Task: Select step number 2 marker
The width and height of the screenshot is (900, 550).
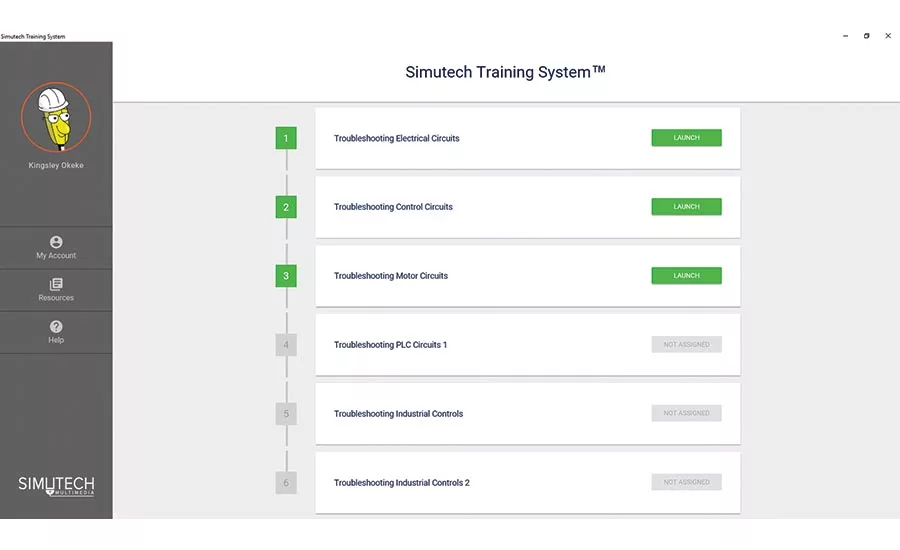Action: point(286,207)
